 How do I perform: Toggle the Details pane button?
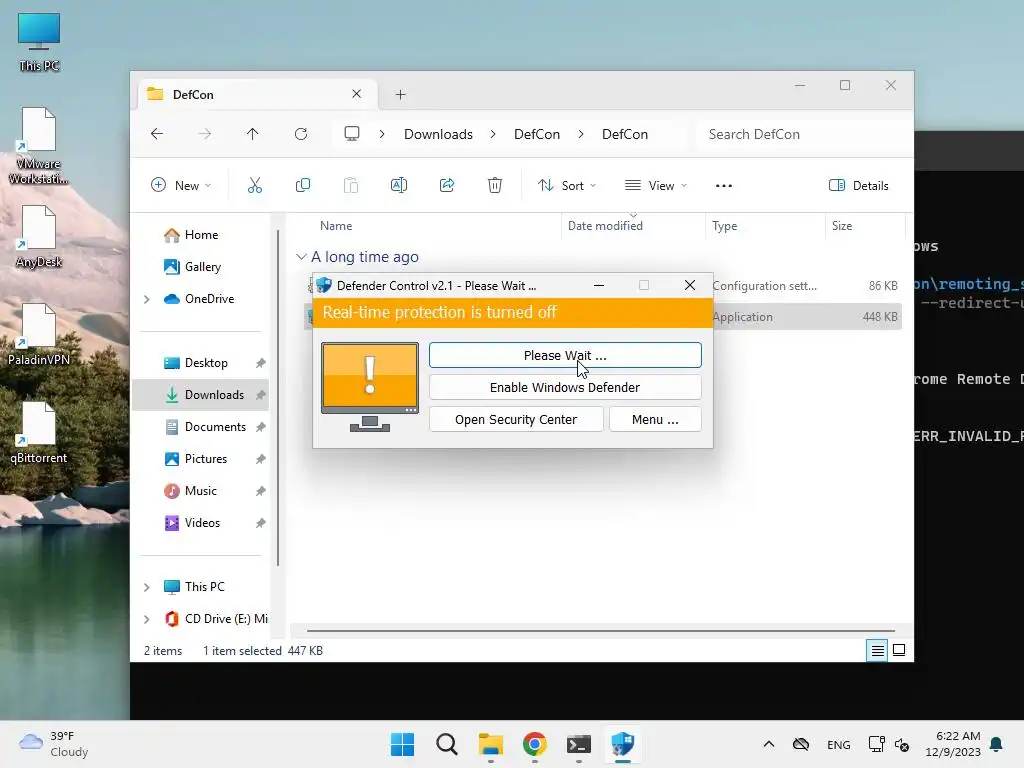click(x=859, y=185)
